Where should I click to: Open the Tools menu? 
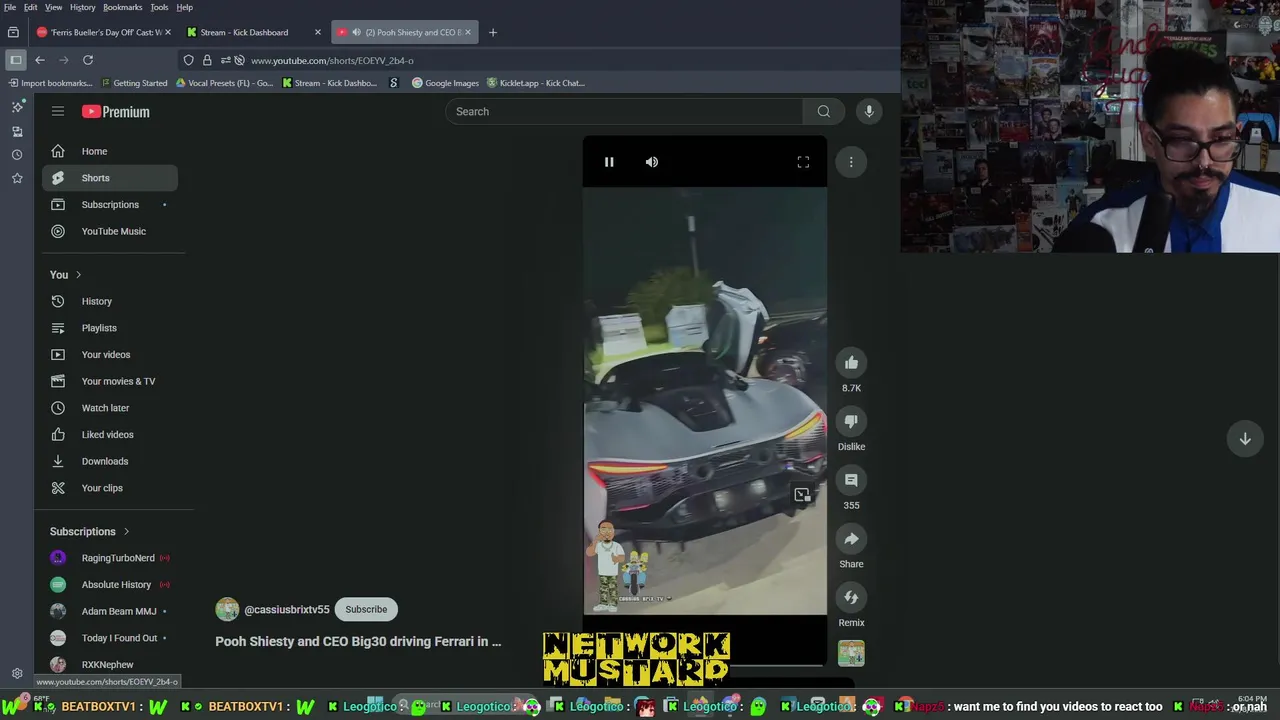pyautogui.click(x=159, y=7)
